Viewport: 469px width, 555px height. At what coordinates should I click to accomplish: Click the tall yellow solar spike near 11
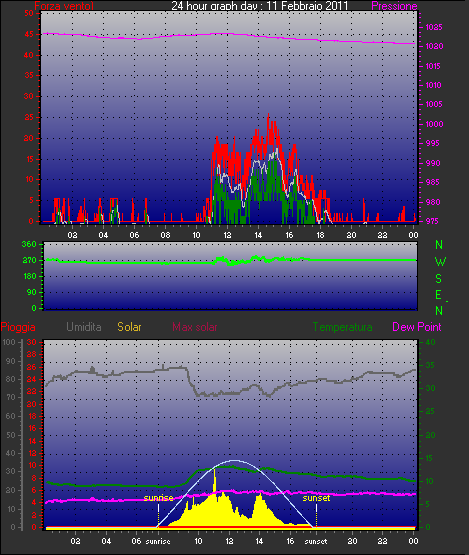215,480
